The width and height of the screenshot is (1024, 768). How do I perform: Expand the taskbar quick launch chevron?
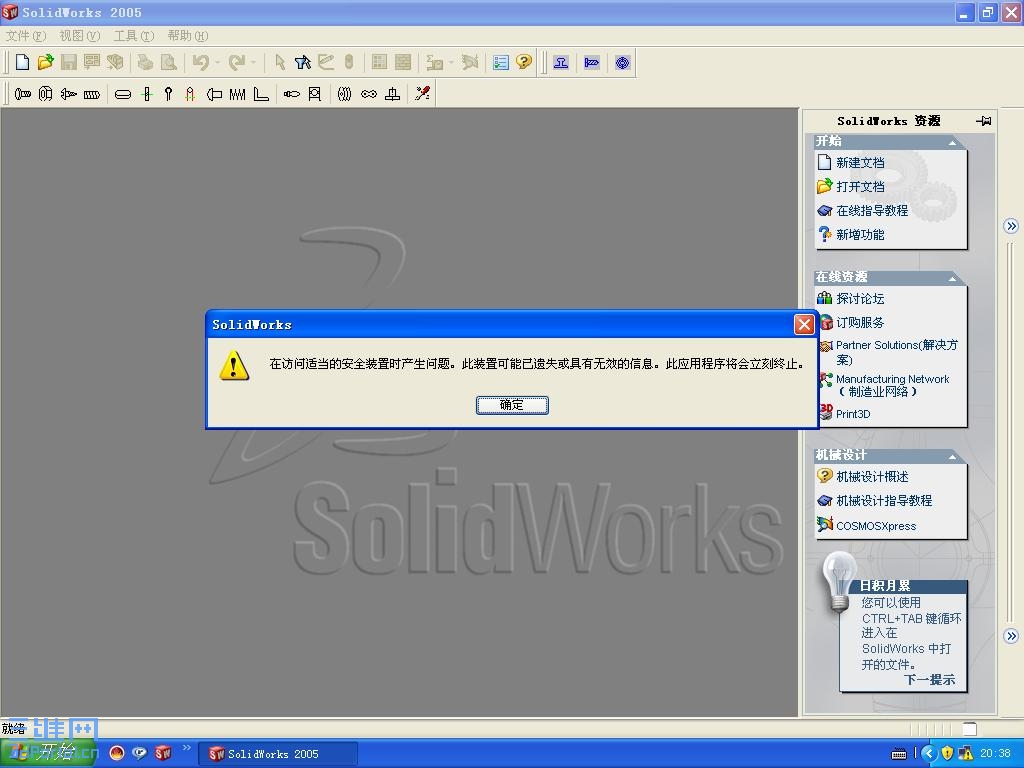click(x=186, y=748)
